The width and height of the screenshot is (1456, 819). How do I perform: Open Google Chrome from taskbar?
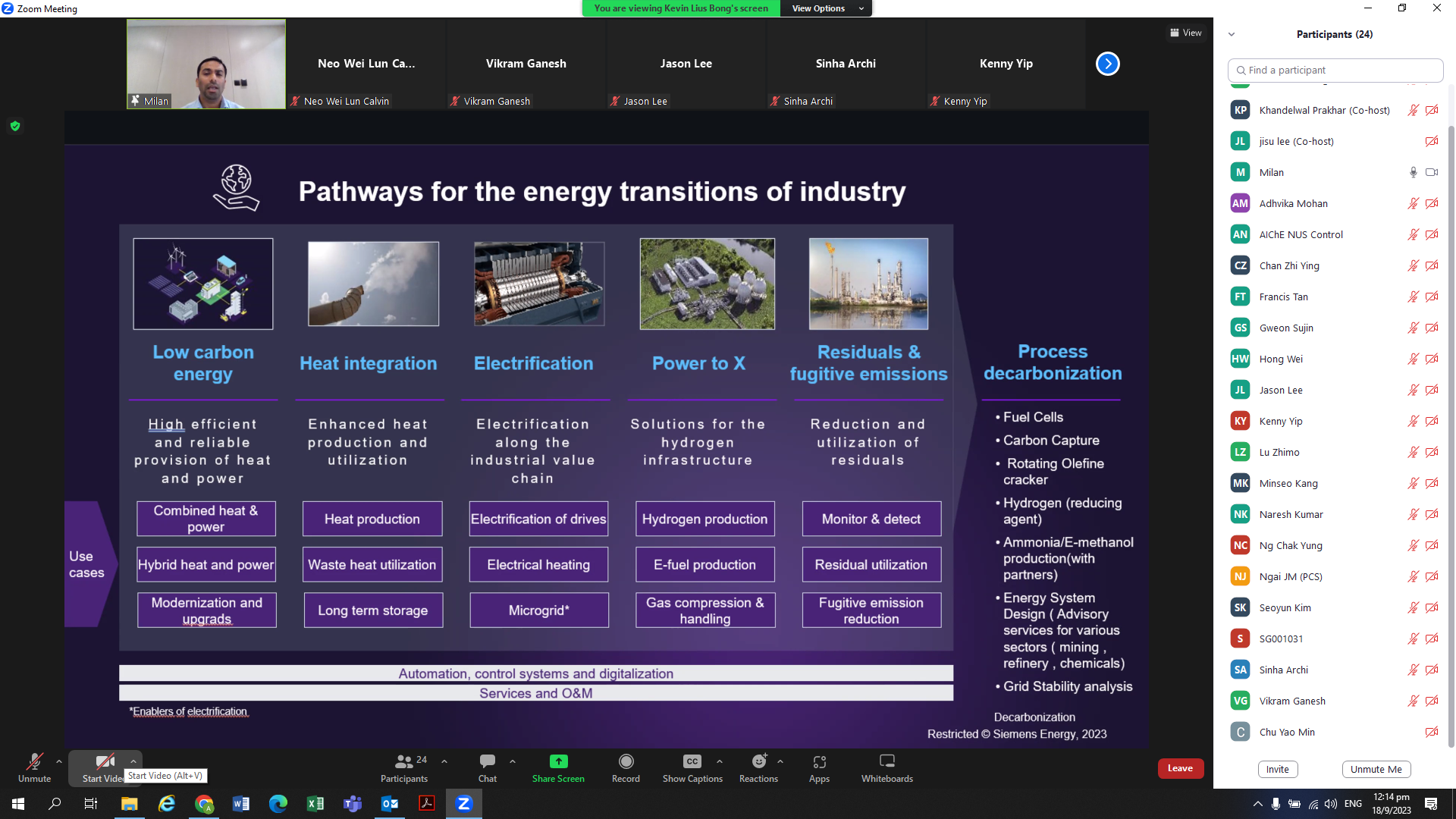pyautogui.click(x=204, y=804)
